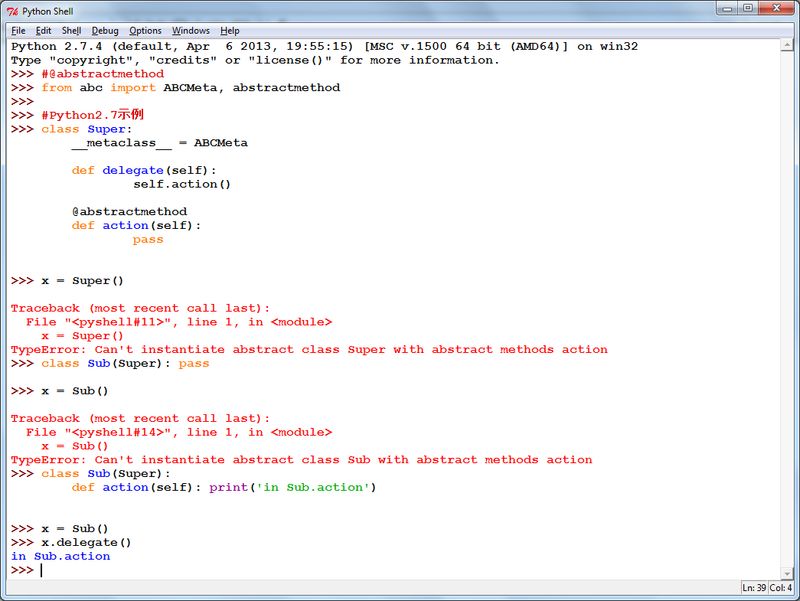
Task: Click 'File "<pyshell#11>"' traceback line
Action: (x=179, y=322)
